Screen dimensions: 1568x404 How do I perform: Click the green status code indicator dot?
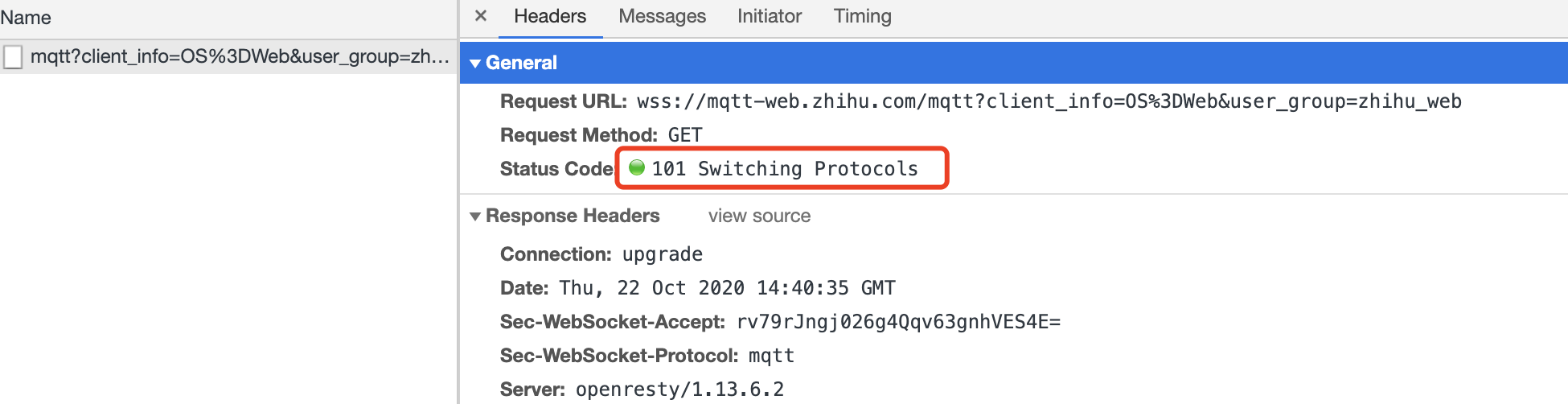click(637, 167)
